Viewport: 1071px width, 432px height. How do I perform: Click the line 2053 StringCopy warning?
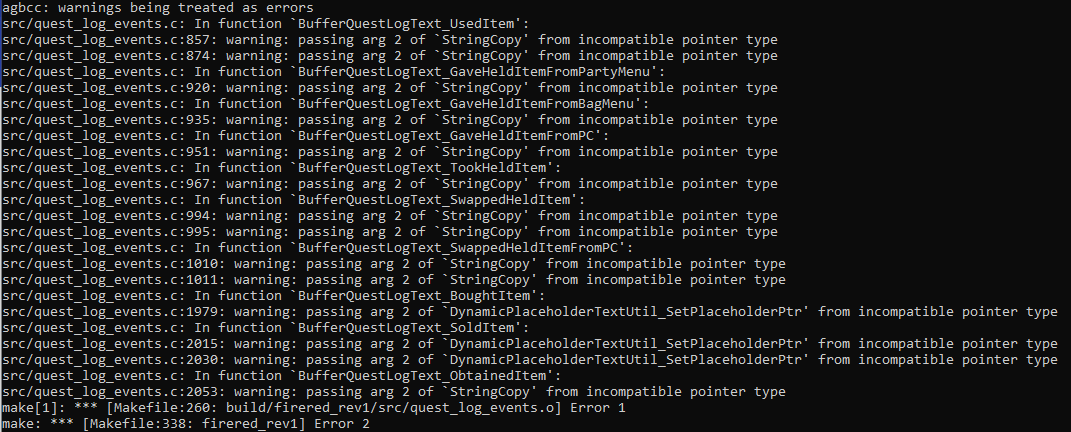(x=394, y=392)
